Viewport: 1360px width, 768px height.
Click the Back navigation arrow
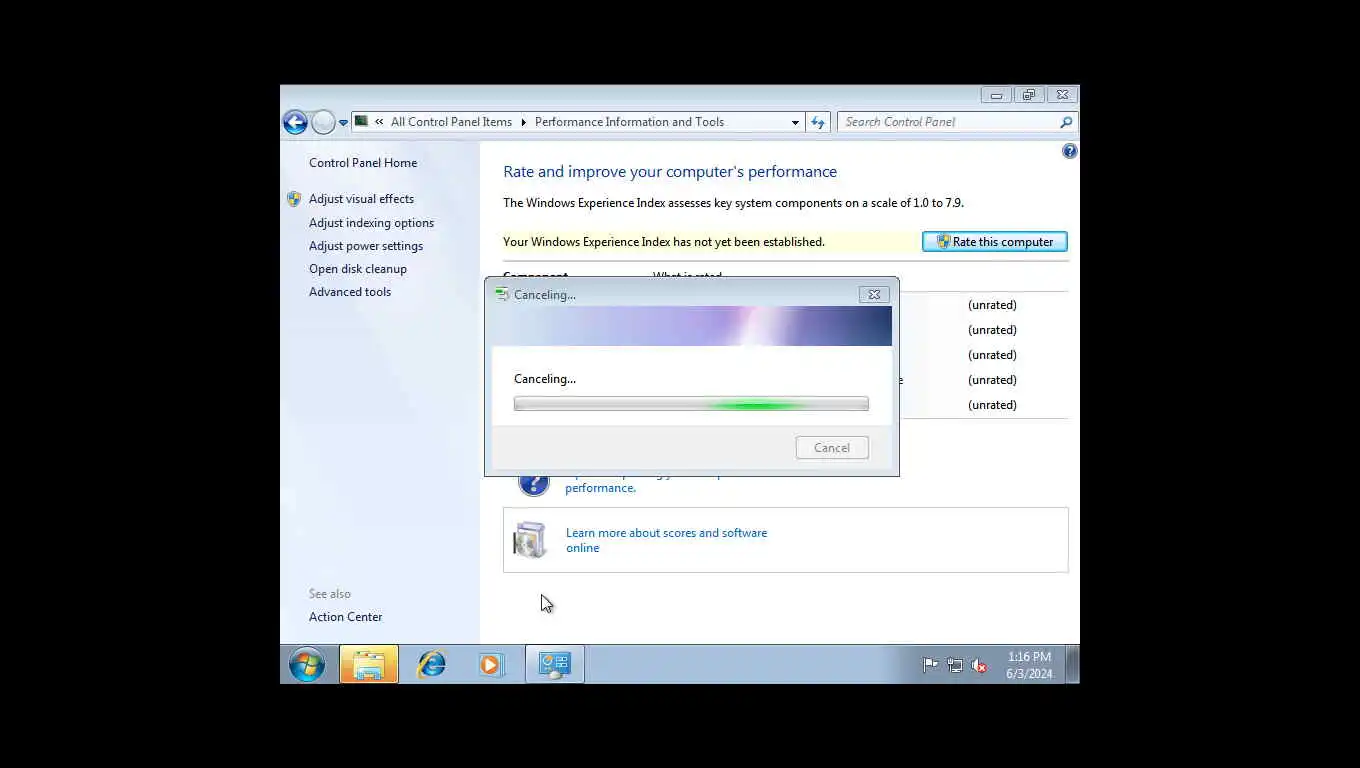tap(295, 122)
